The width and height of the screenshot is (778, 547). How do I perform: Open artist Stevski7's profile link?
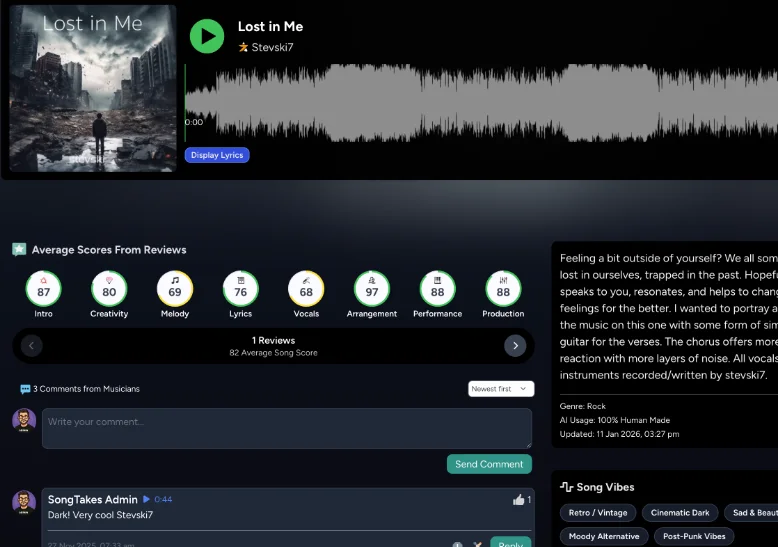pos(272,47)
